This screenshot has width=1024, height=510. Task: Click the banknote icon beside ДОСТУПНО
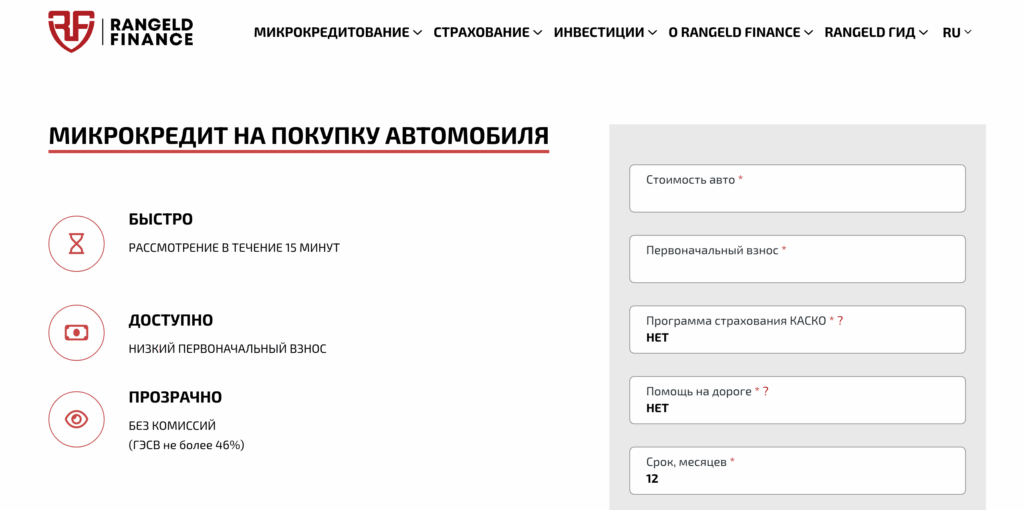pos(76,332)
